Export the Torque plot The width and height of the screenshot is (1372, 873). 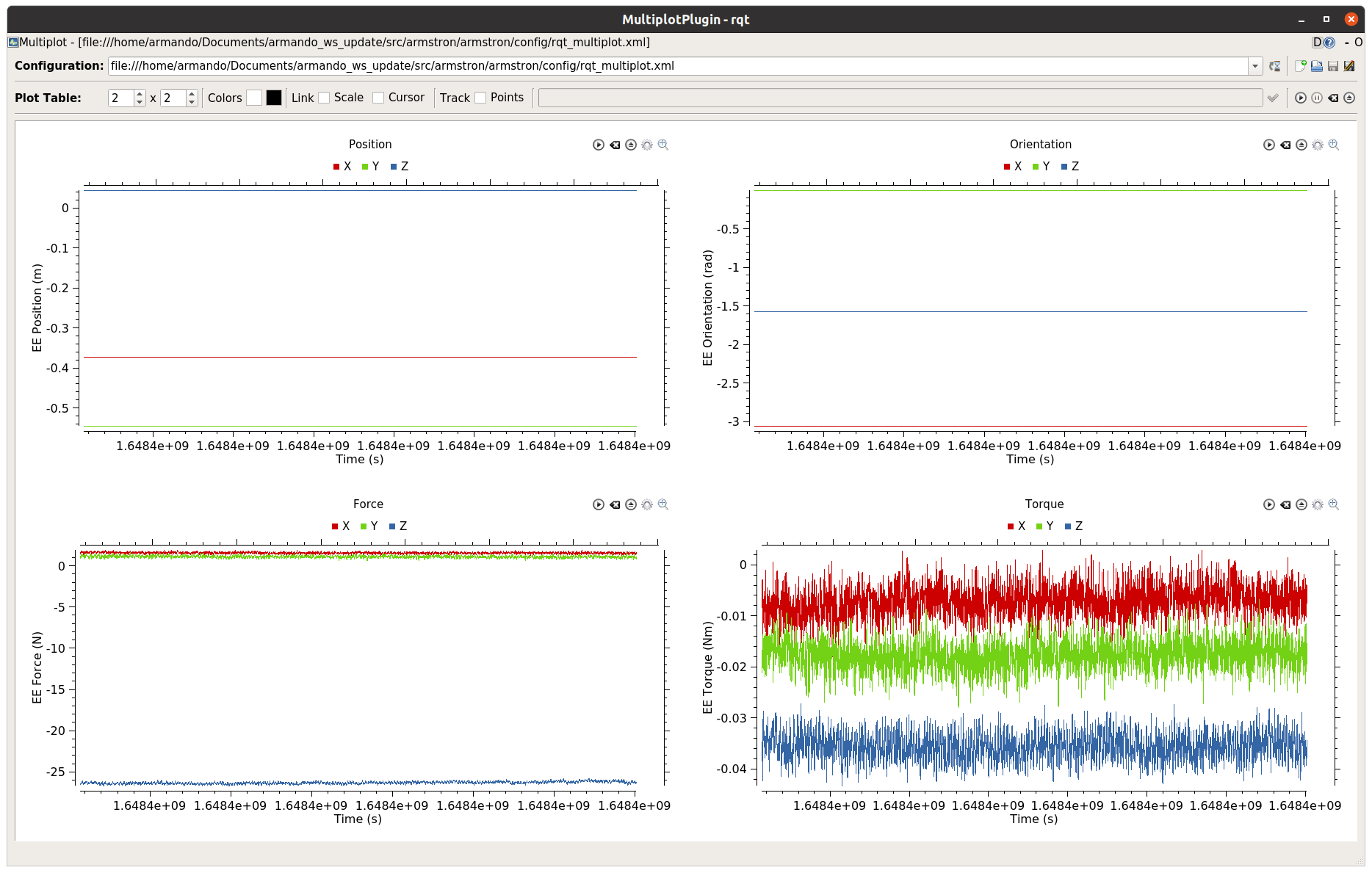point(1301,504)
